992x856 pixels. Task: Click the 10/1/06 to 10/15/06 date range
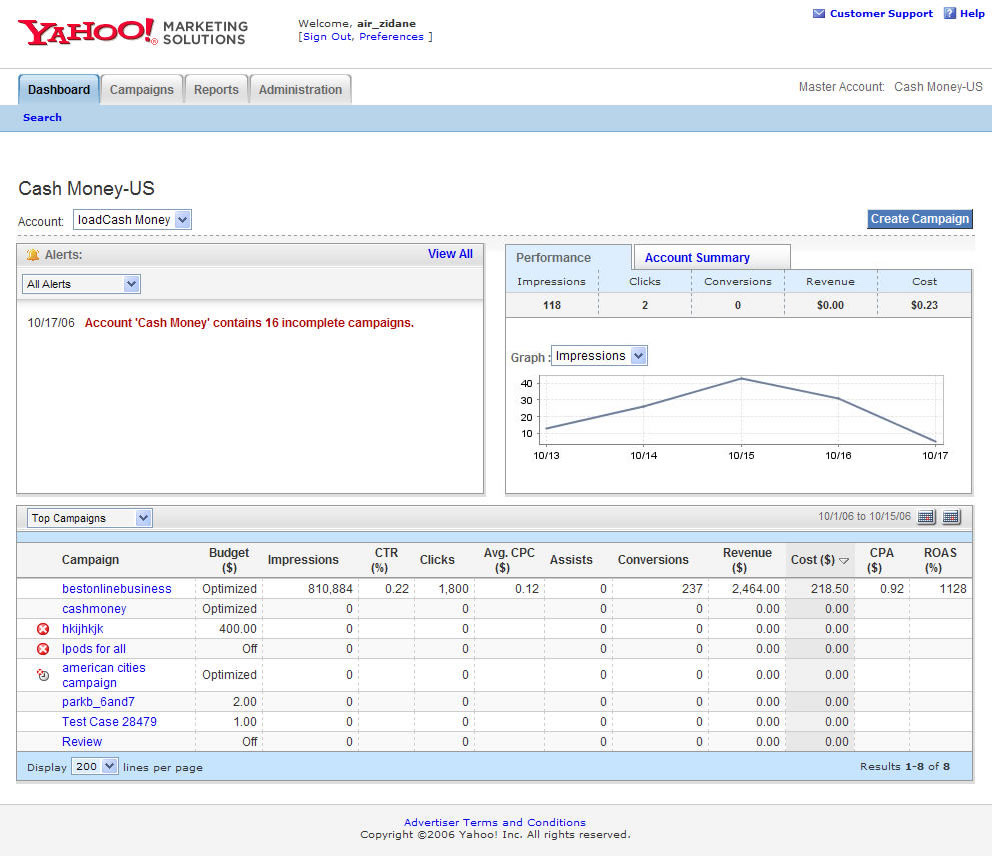tap(864, 516)
